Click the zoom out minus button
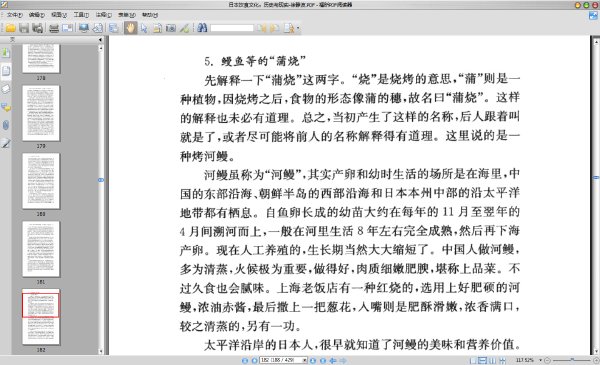 tap(548, 360)
